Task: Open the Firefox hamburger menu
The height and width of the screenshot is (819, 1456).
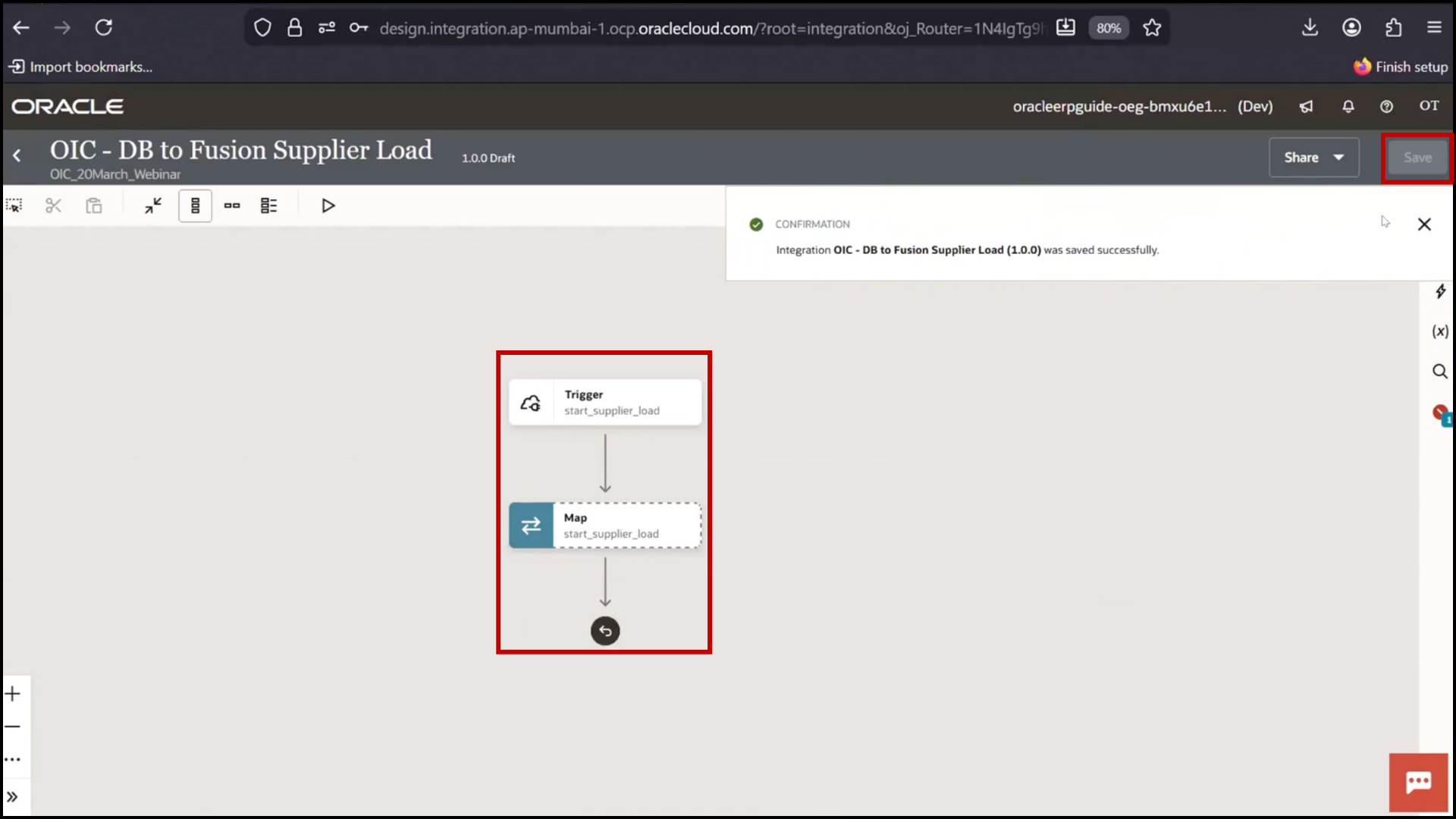Action: point(1434,28)
